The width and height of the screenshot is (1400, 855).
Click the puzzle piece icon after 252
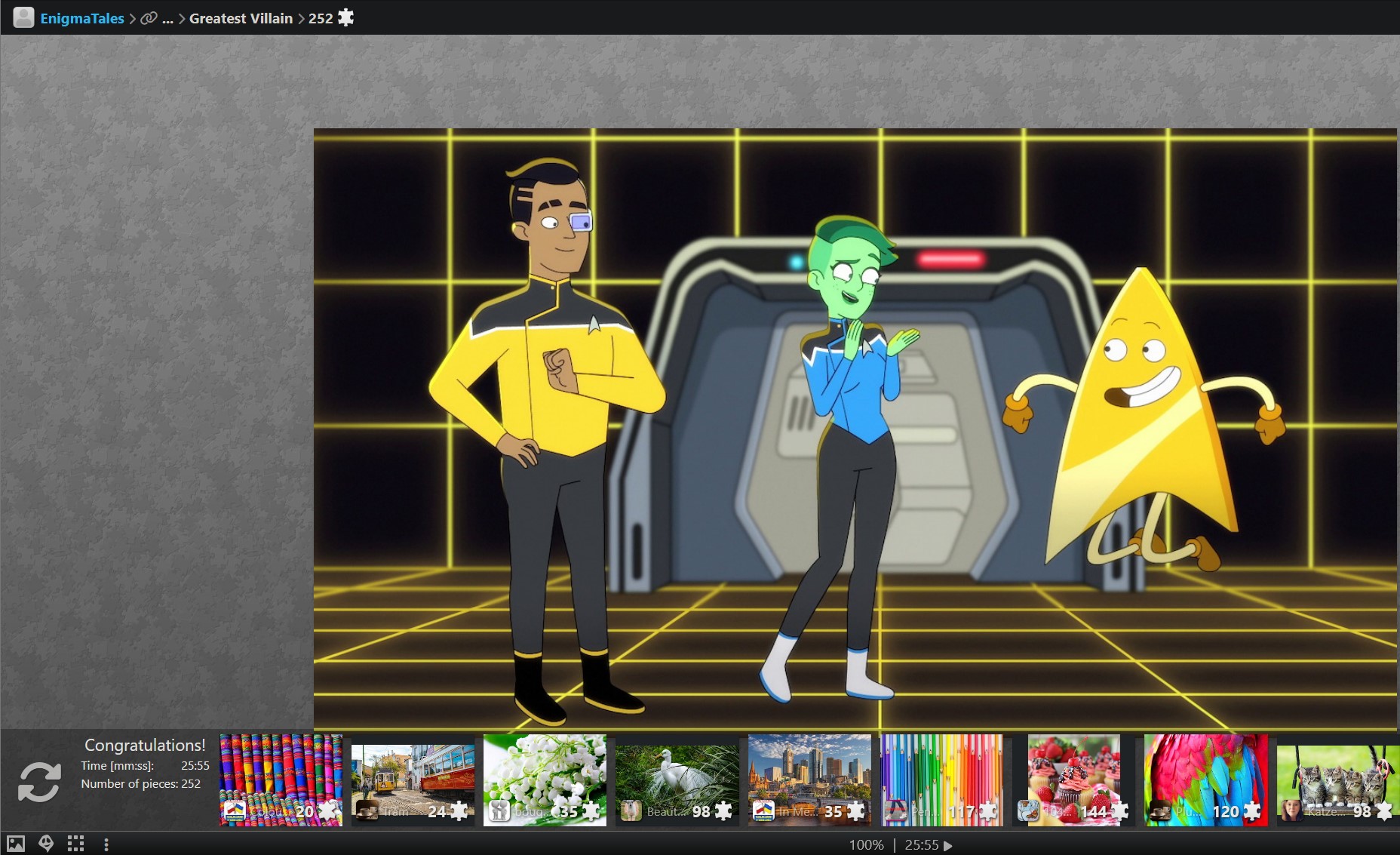(x=345, y=17)
